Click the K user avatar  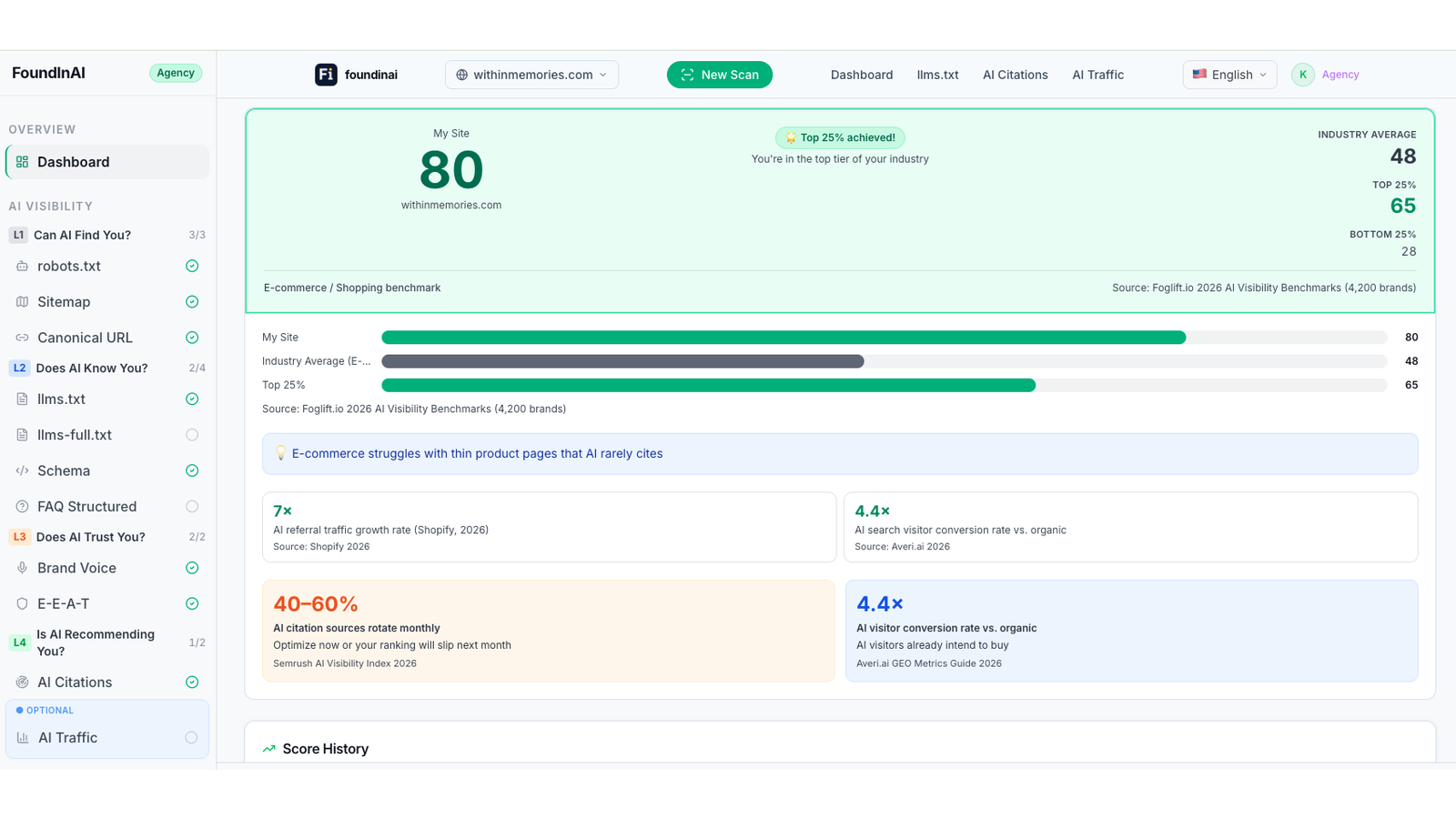pyautogui.click(x=1303, y=75)
